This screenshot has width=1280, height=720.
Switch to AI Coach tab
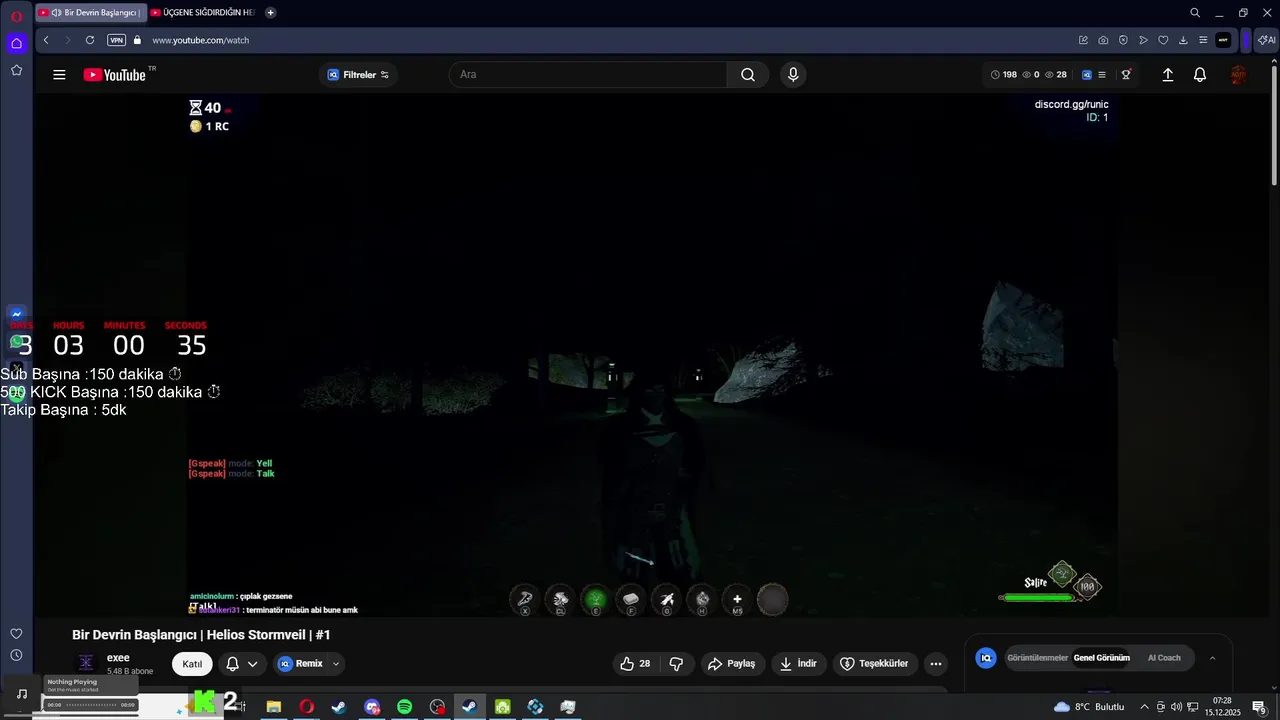[1164, 658]
